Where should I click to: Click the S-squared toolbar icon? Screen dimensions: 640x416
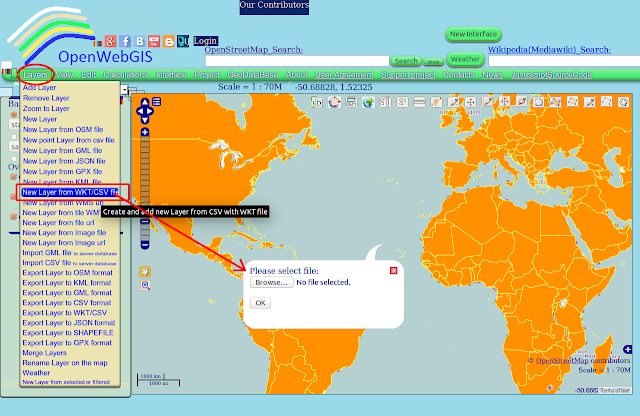point(402,102)
